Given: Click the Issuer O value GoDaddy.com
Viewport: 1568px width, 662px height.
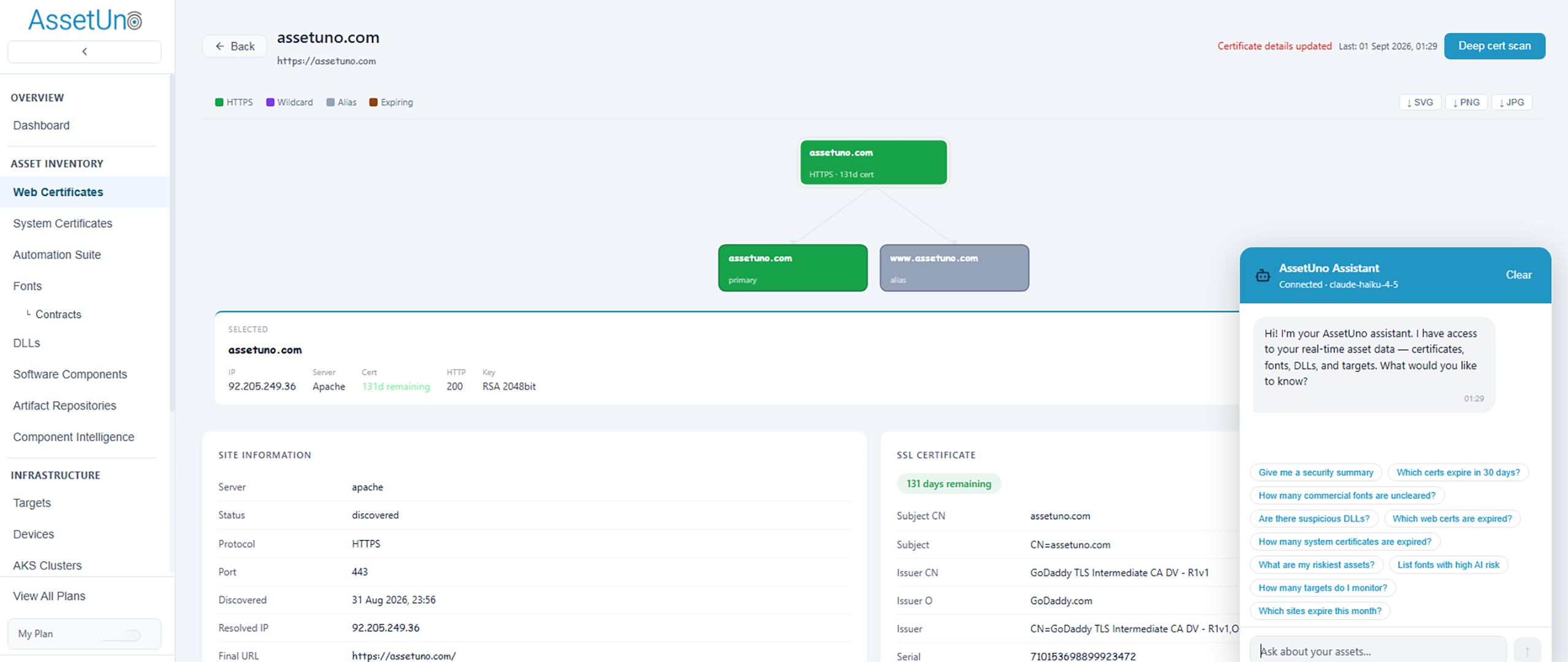Looking at the screenshot, I should pos(1060,601).
